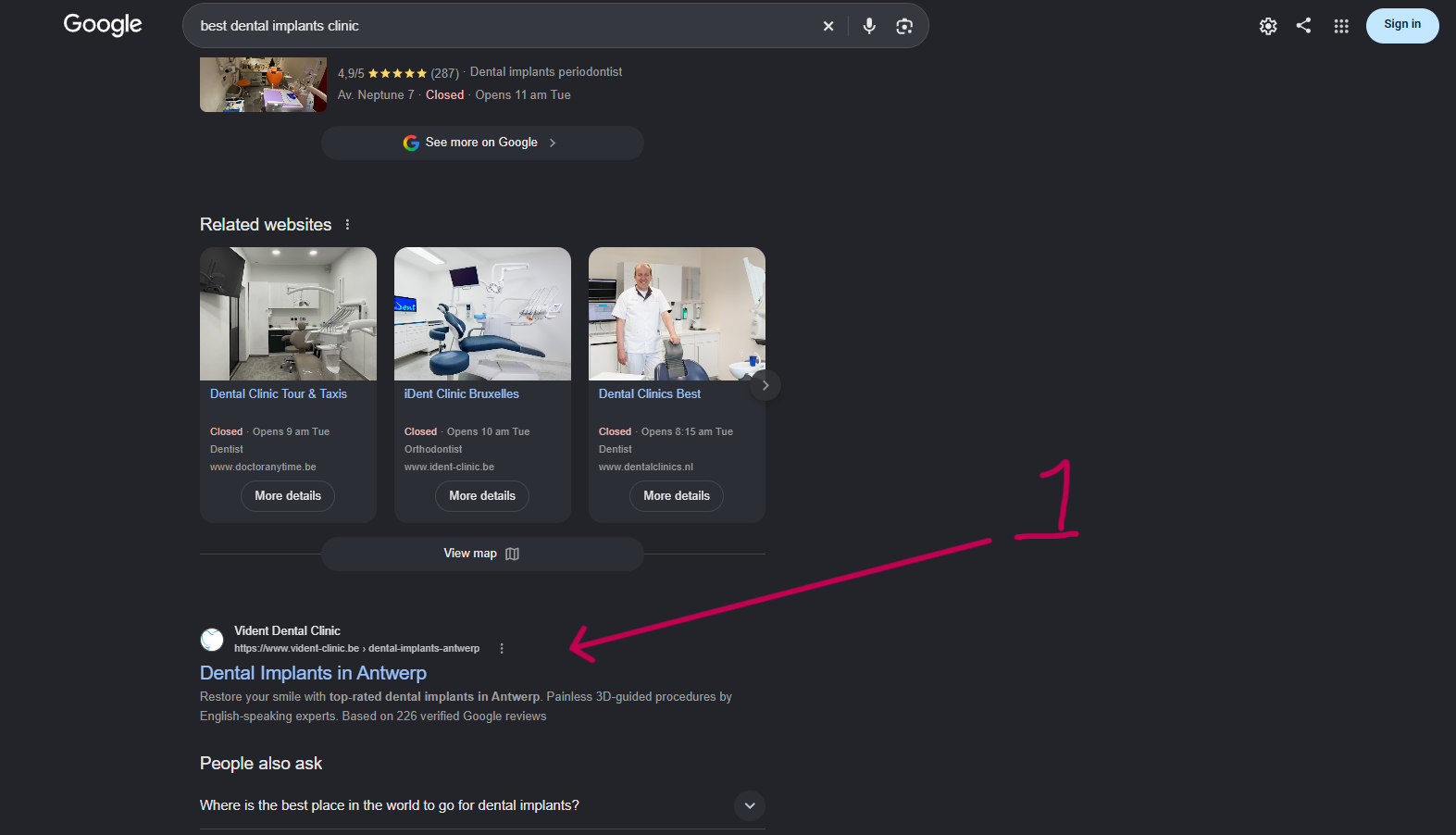This screenshot has height=835, width=1456.
Task: Open search by image camera icon
Action: coord(904,26)
